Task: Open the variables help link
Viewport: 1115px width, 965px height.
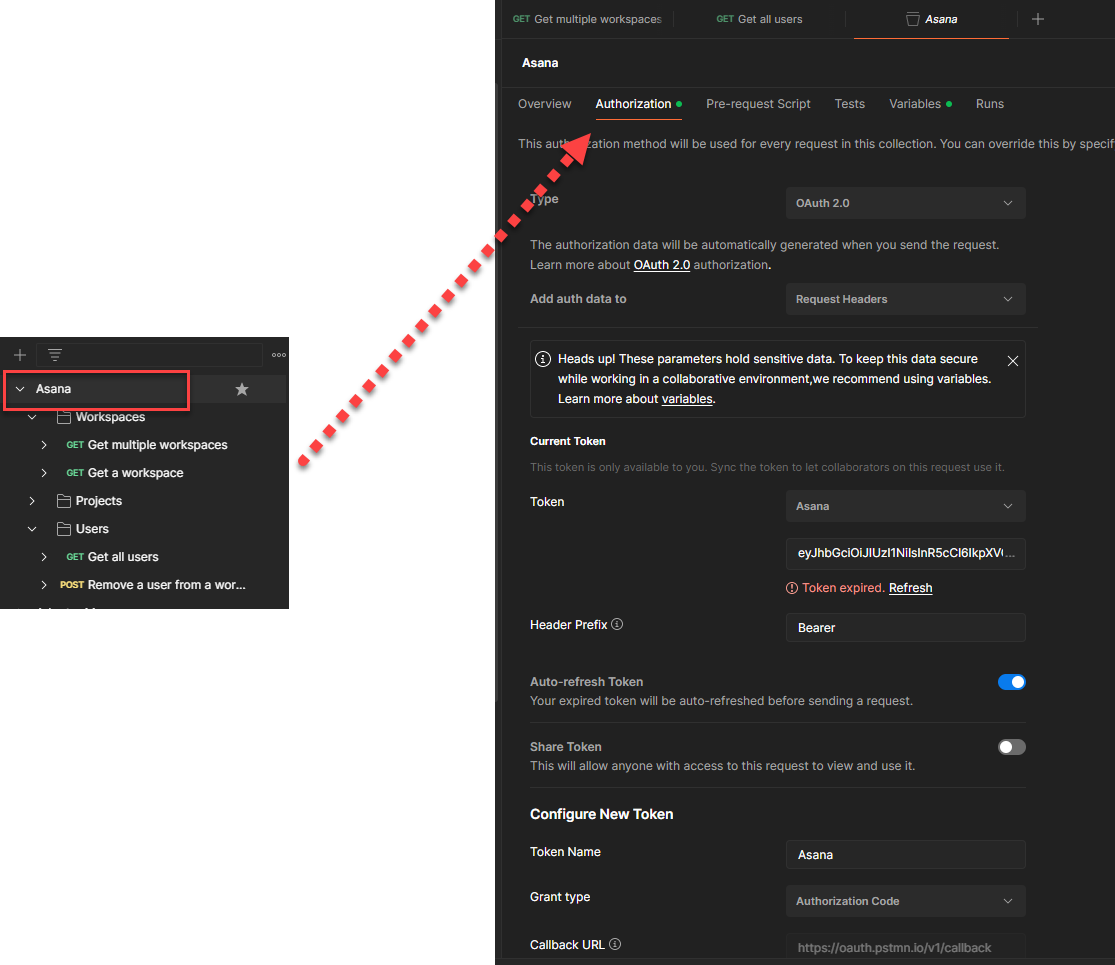Action: 687,399
